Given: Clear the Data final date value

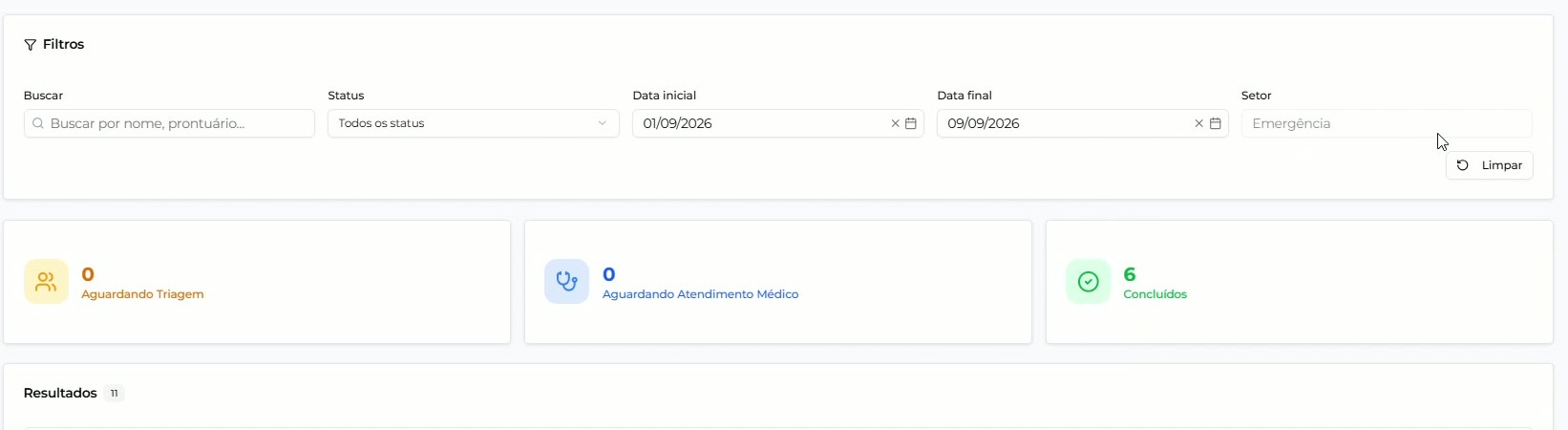Looking at the screenshot, I should click(1199, 123).
